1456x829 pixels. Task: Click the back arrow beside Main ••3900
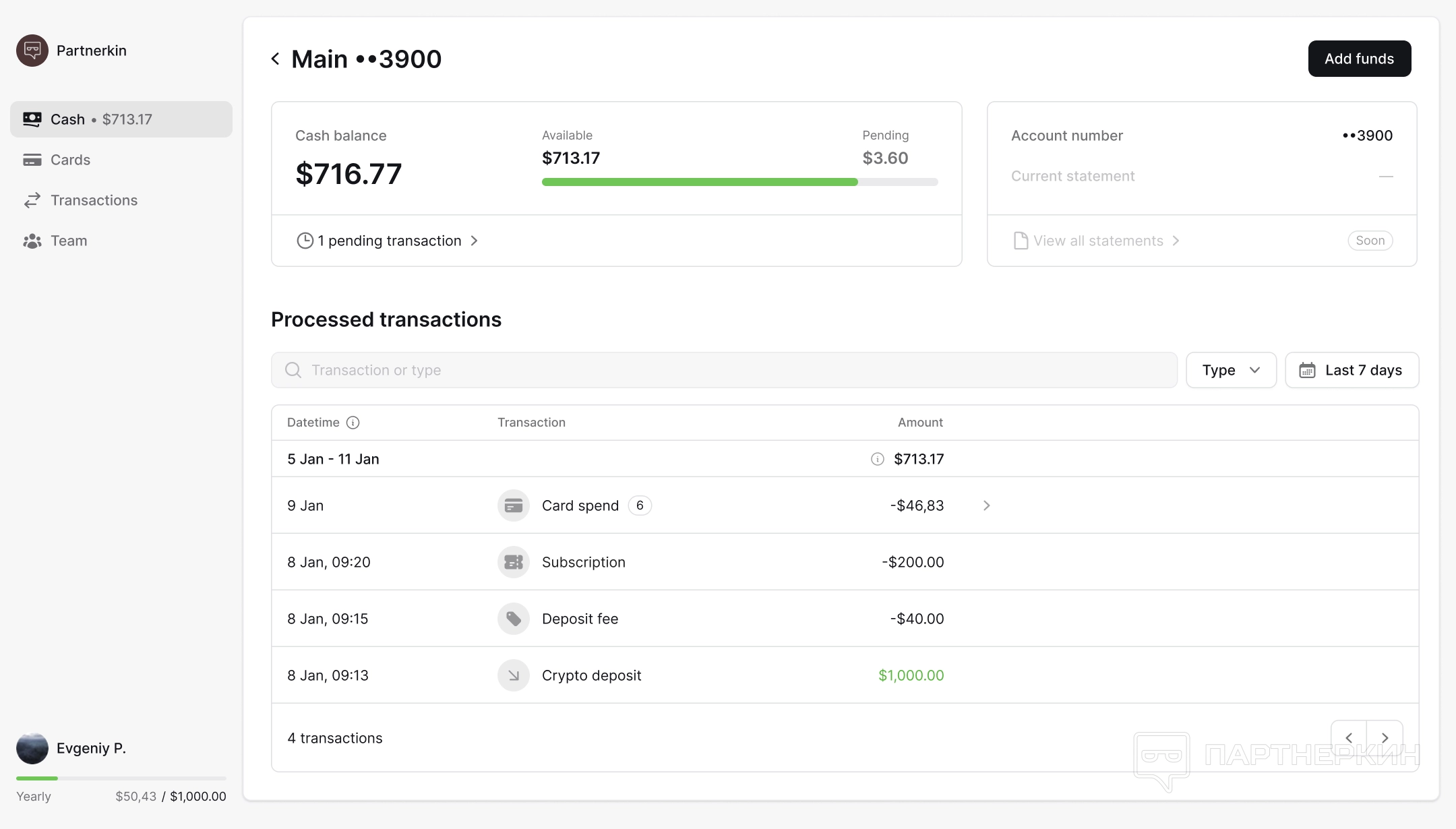coord(275,59)
